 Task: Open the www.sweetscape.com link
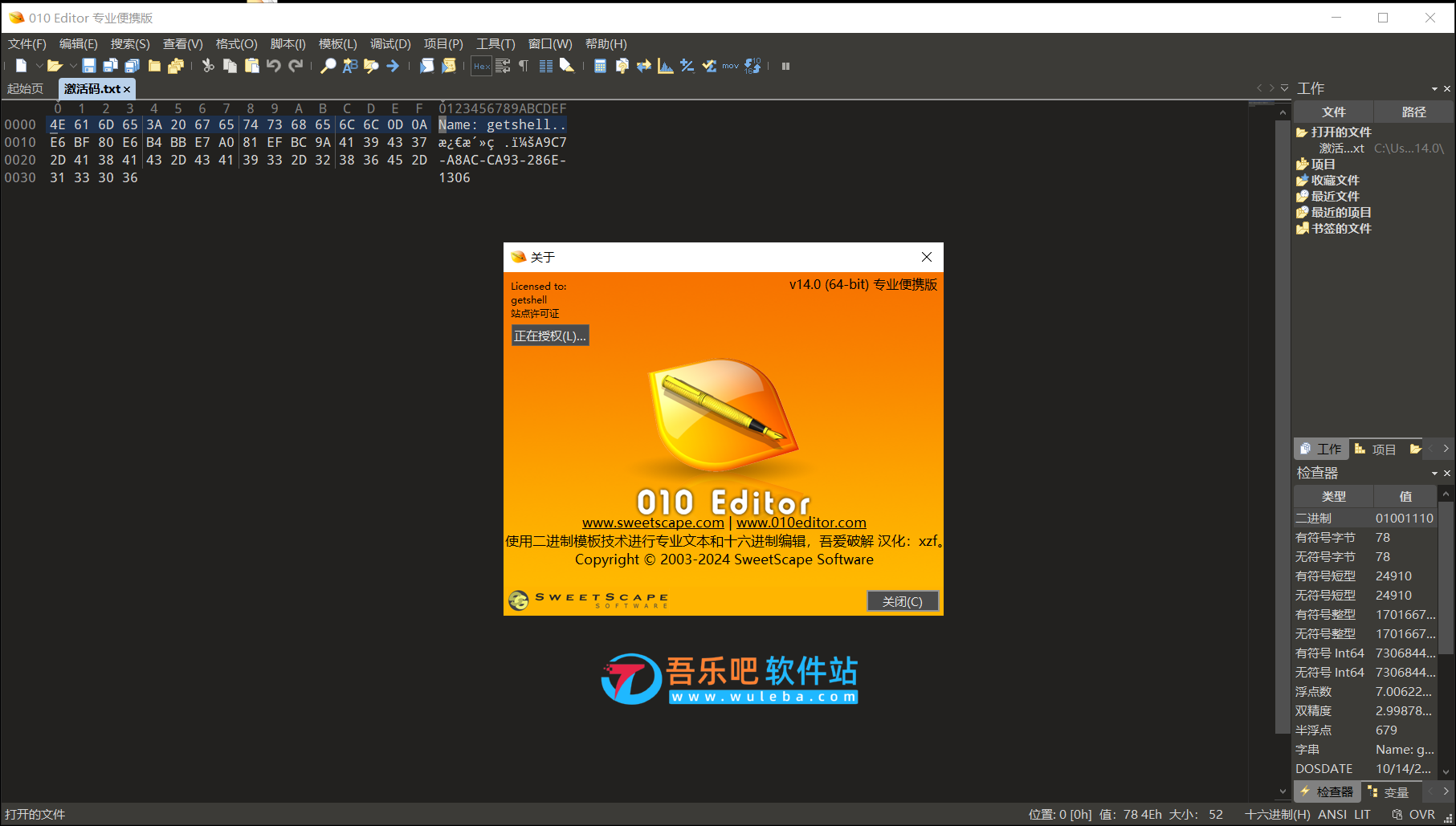click(653, 523)
